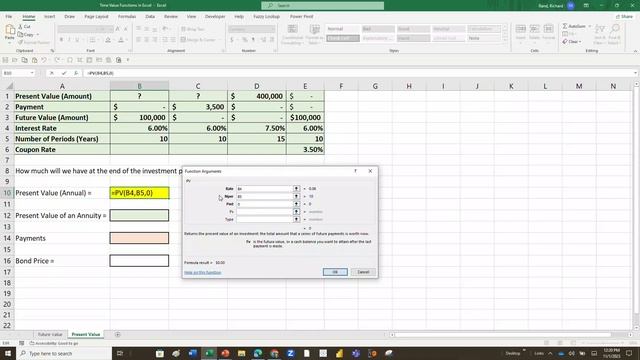The image size is (640, 360).
Task: Confirm formula with checkmark icon
Action: coord(64,73)
